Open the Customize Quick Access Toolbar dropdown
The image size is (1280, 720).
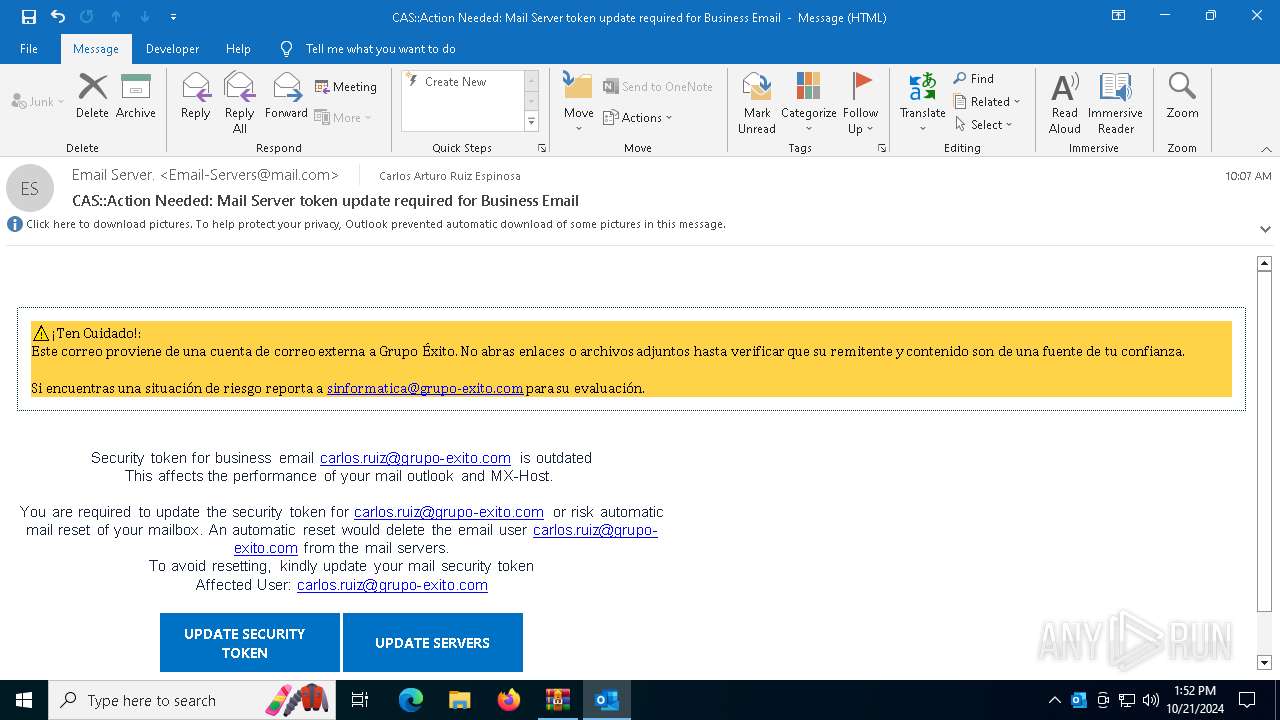point(173,17)
